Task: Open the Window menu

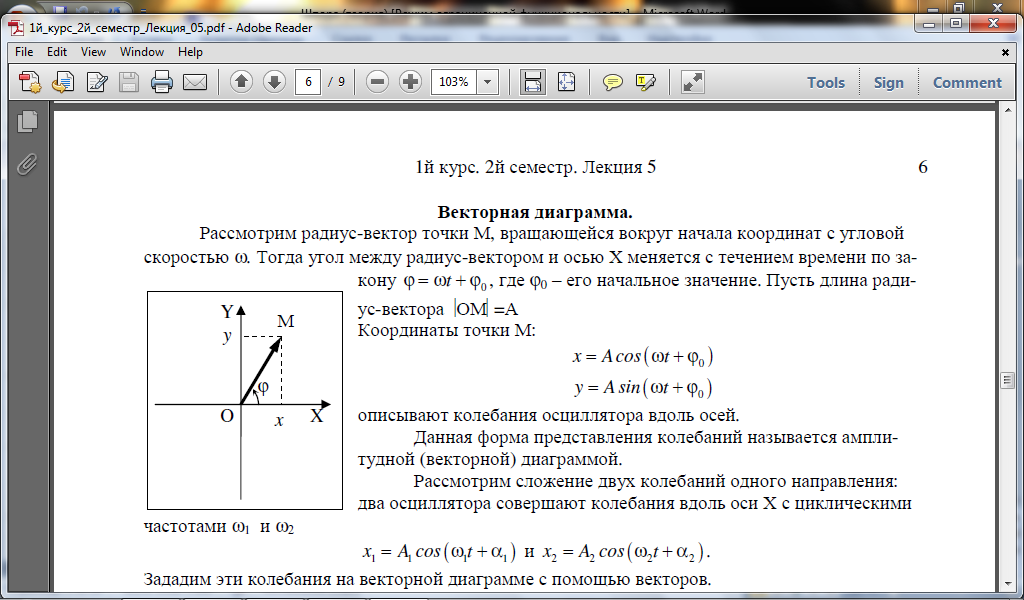Action: [x=142, y=52]
